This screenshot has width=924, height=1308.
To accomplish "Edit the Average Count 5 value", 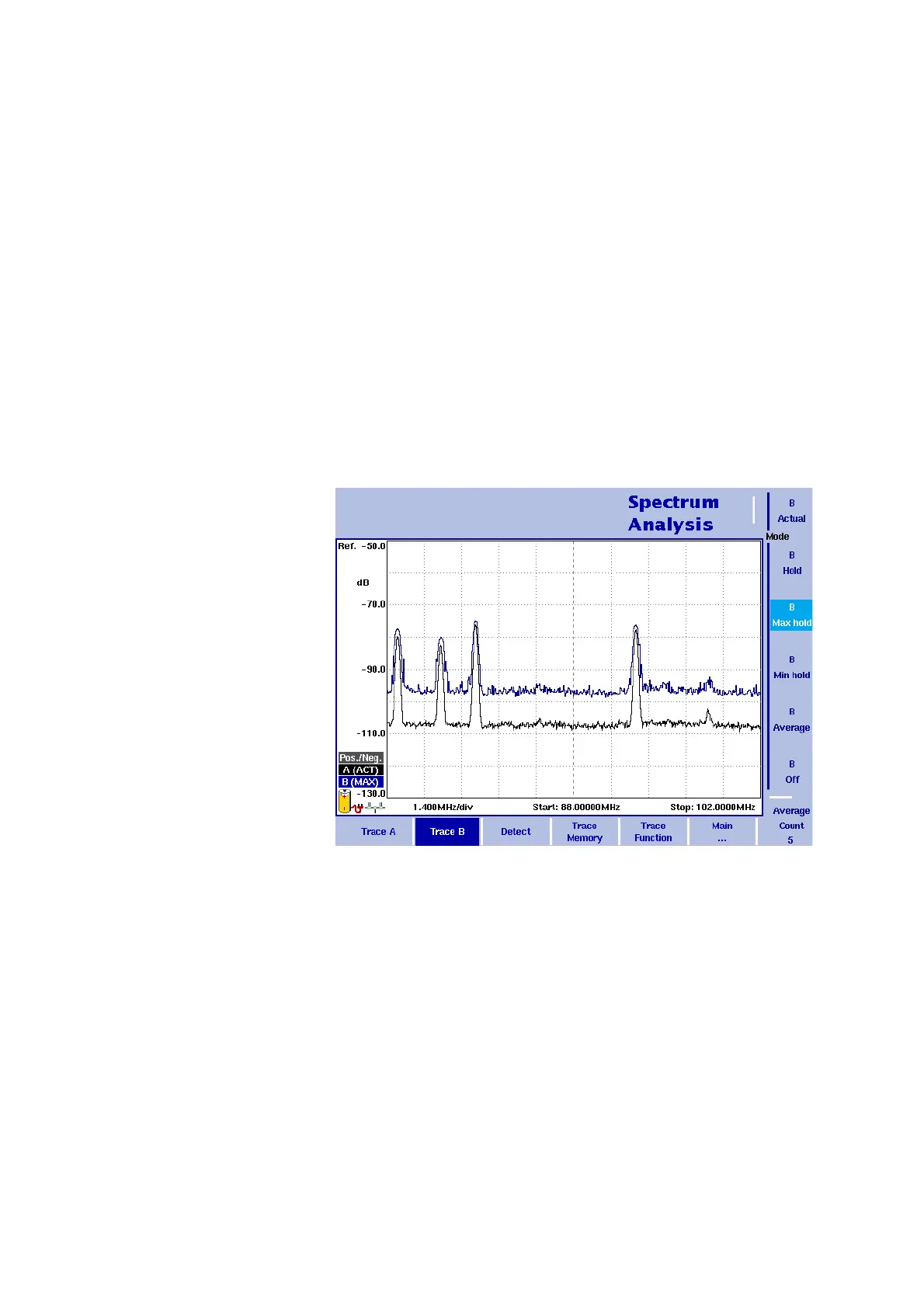I will click(791, 826).
